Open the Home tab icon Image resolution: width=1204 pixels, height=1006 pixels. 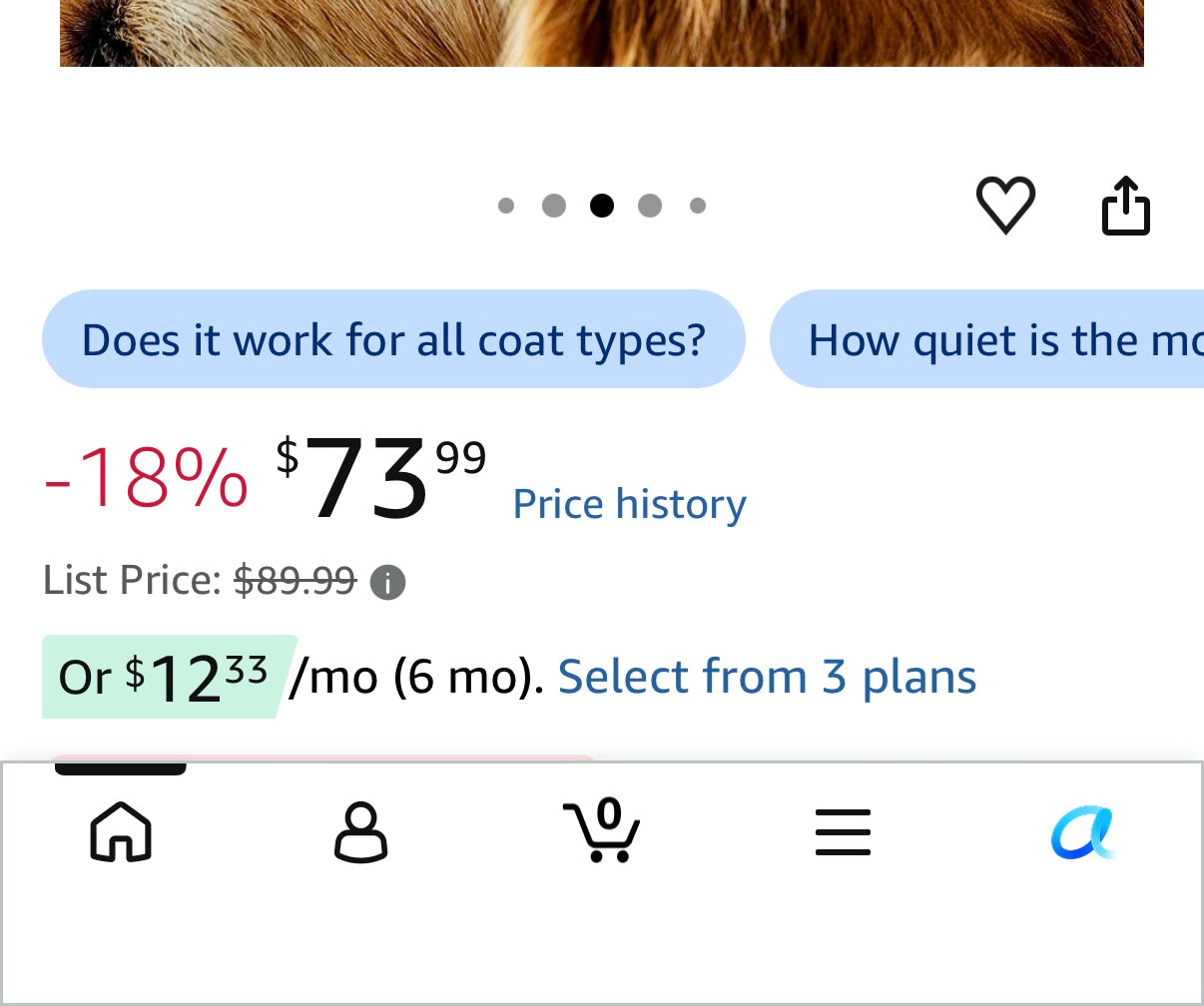pyautogui.click(x=121, y=831)
